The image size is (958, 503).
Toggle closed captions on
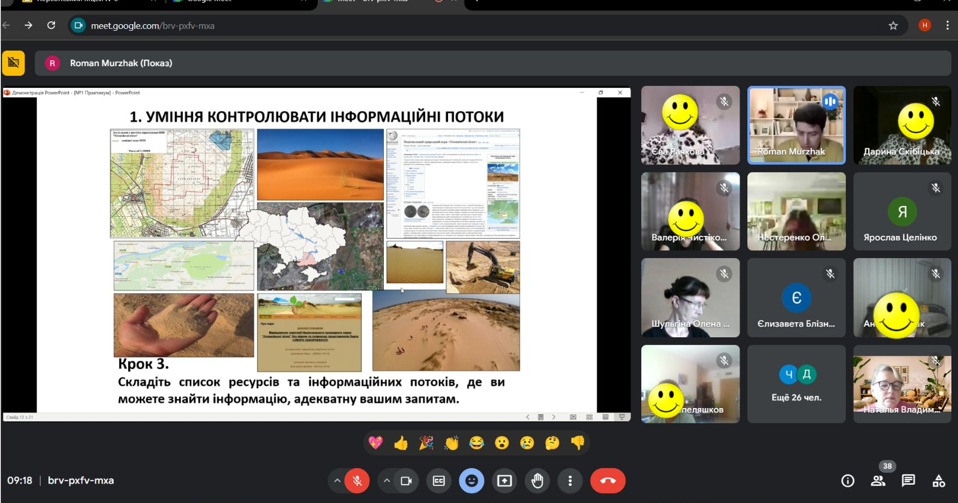[x=439, y=481]
